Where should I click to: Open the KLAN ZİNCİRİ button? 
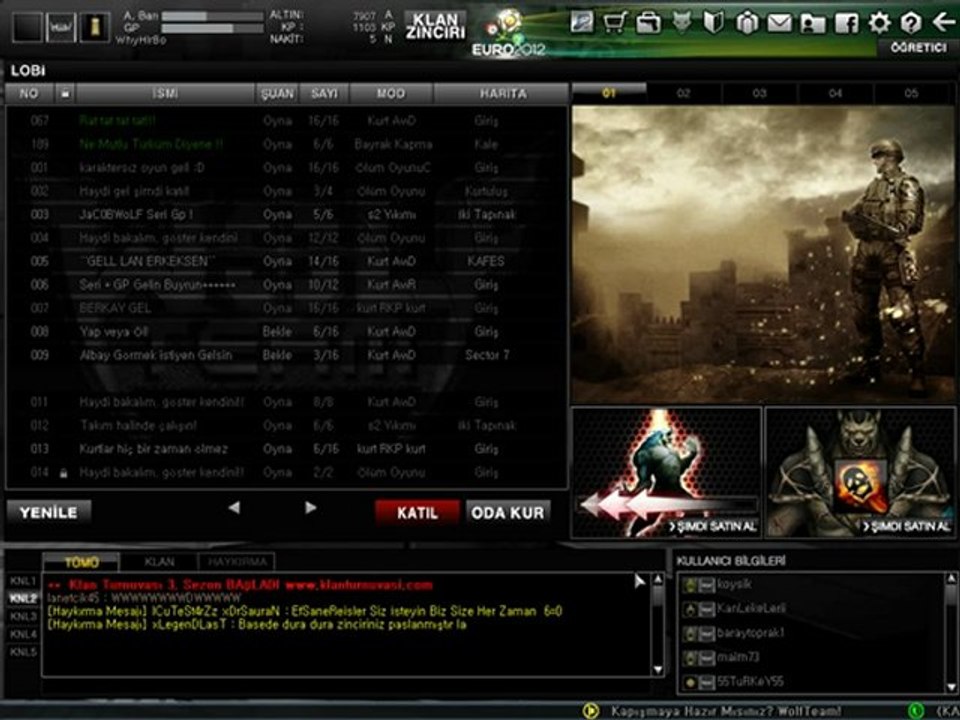coord(435,26)
